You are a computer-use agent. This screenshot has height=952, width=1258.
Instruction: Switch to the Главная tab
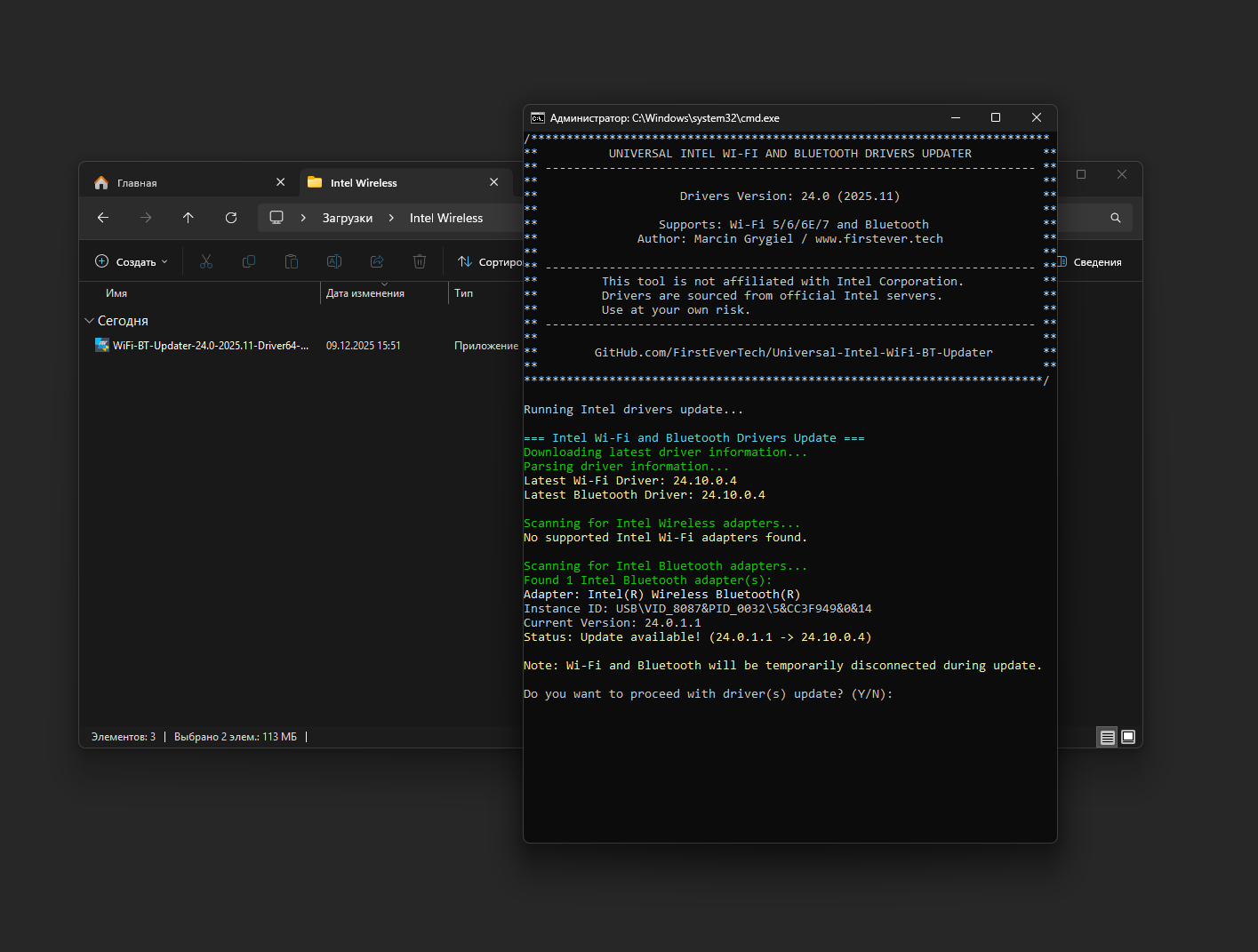tap(137, 183)
